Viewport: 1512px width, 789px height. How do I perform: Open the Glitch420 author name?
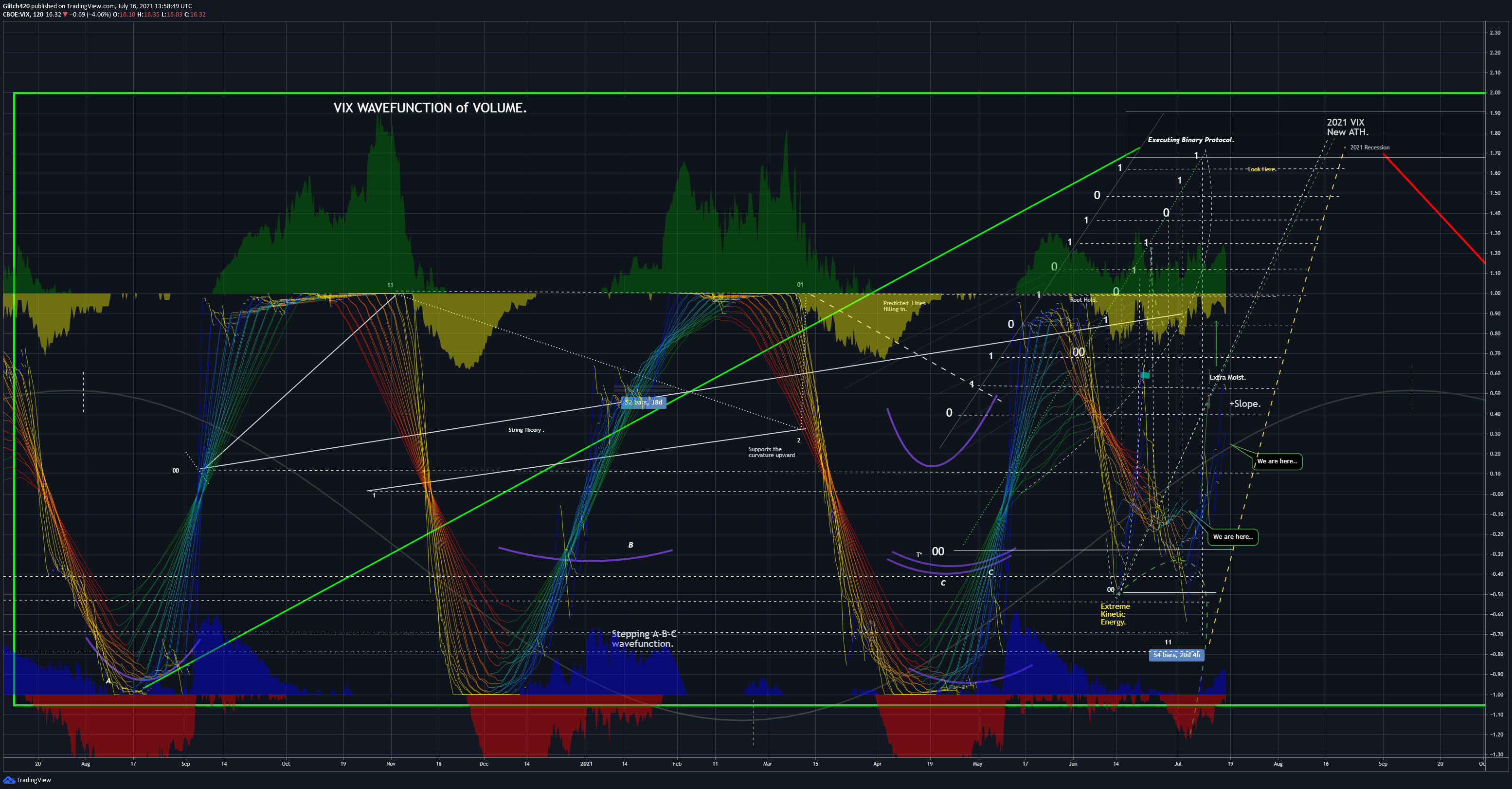(16, 6)
